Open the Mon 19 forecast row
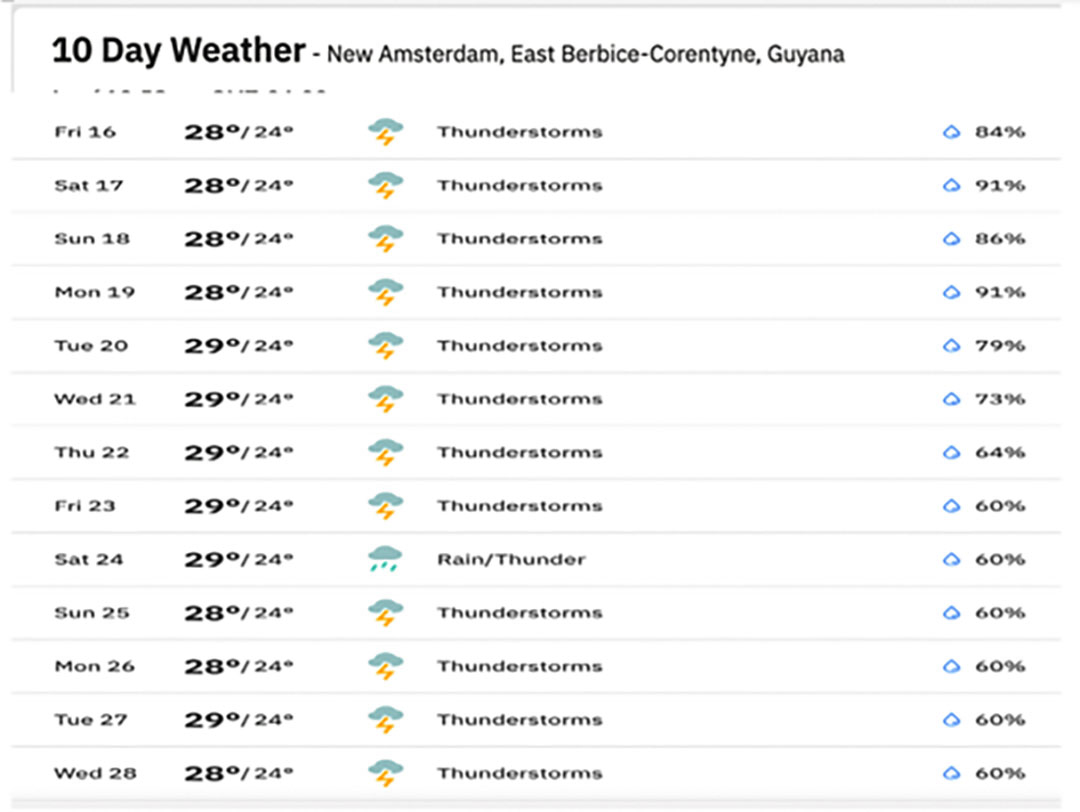The height and width of the screenshot is (812, 1080). pos(536,292)
